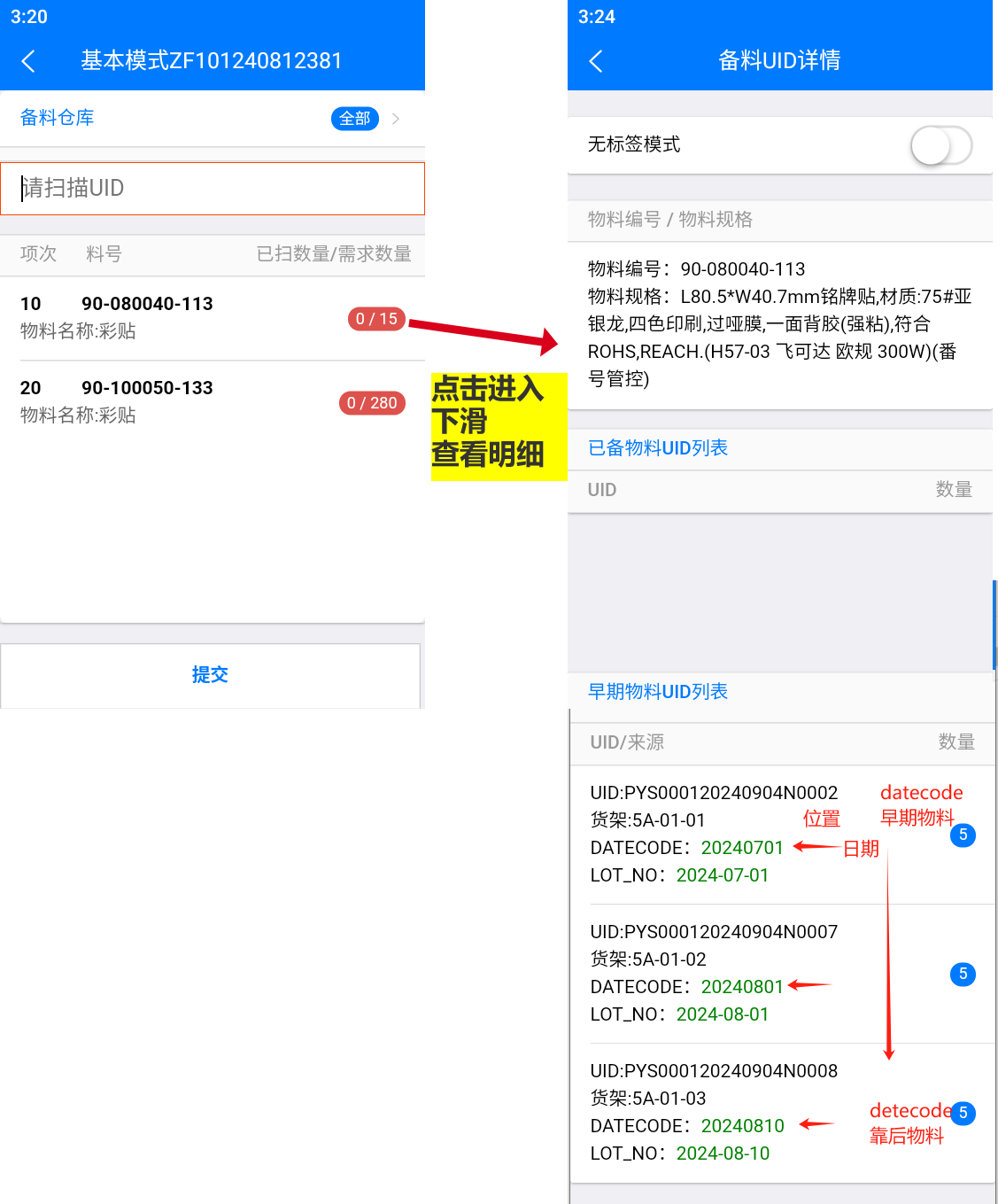Click the 请扫描UID input field
The height and width of the screenshot is (1204, 998).
[213, 189]
